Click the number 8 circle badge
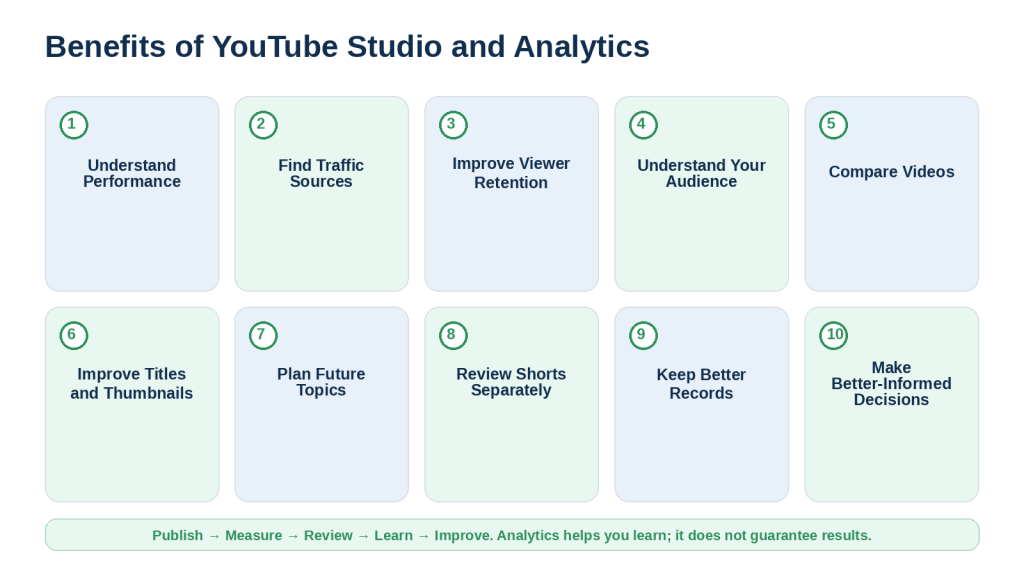1024x576 pixels. click(453, 335)
